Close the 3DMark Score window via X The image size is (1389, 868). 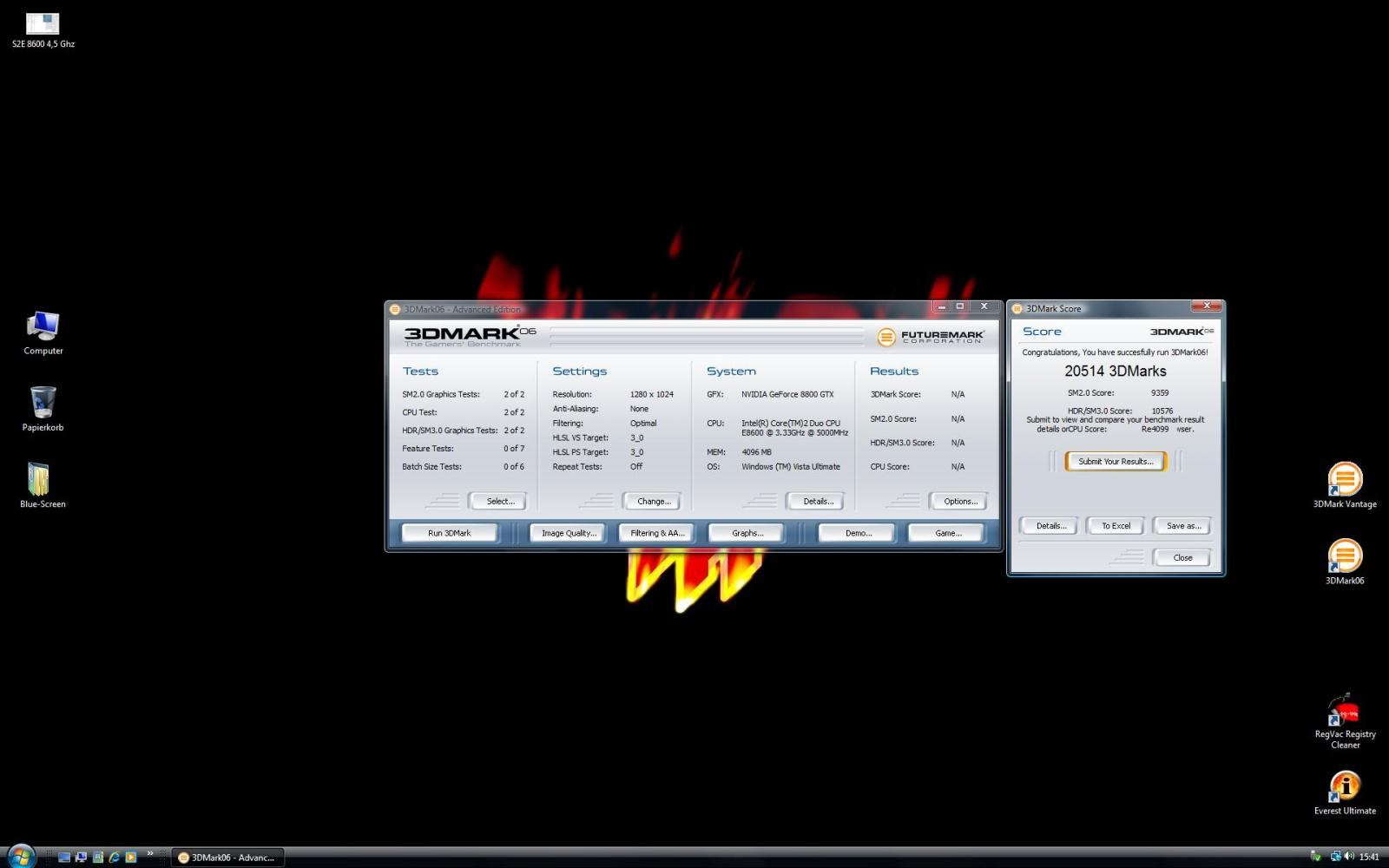tap(1206, 306)
